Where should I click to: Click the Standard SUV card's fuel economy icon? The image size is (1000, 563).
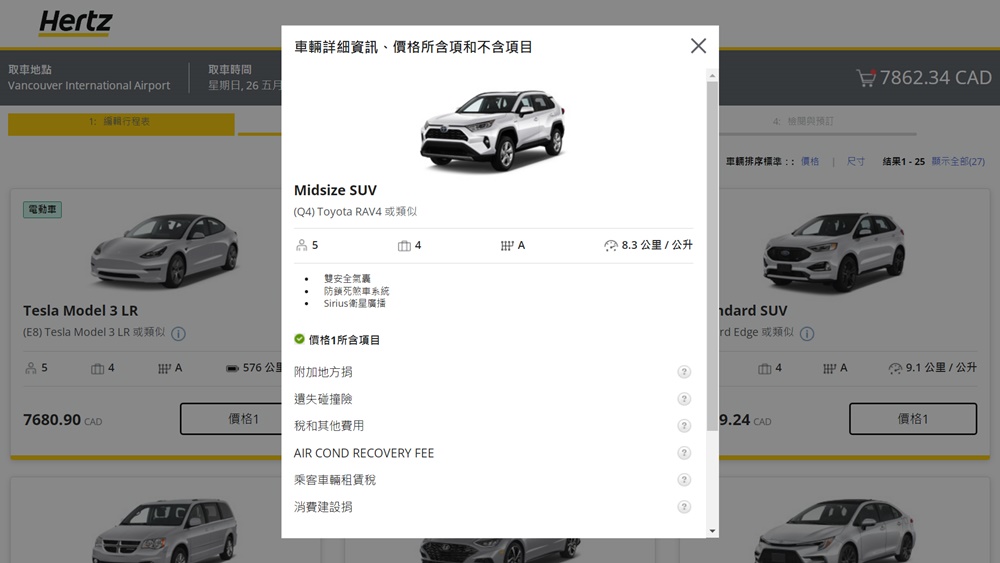tap(895, 368)
